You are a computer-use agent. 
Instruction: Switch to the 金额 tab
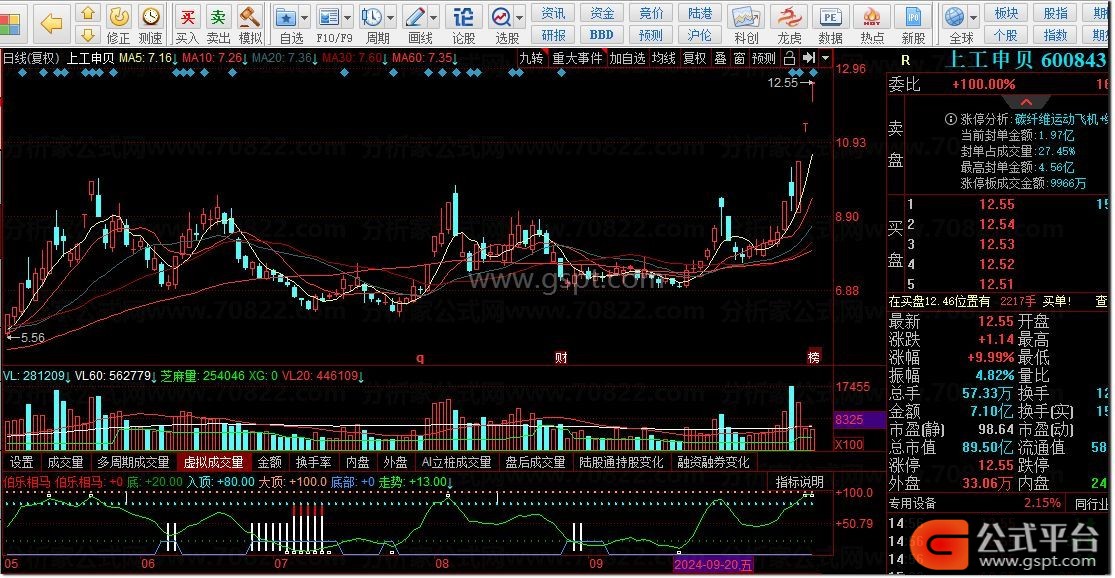coord(270,463)
